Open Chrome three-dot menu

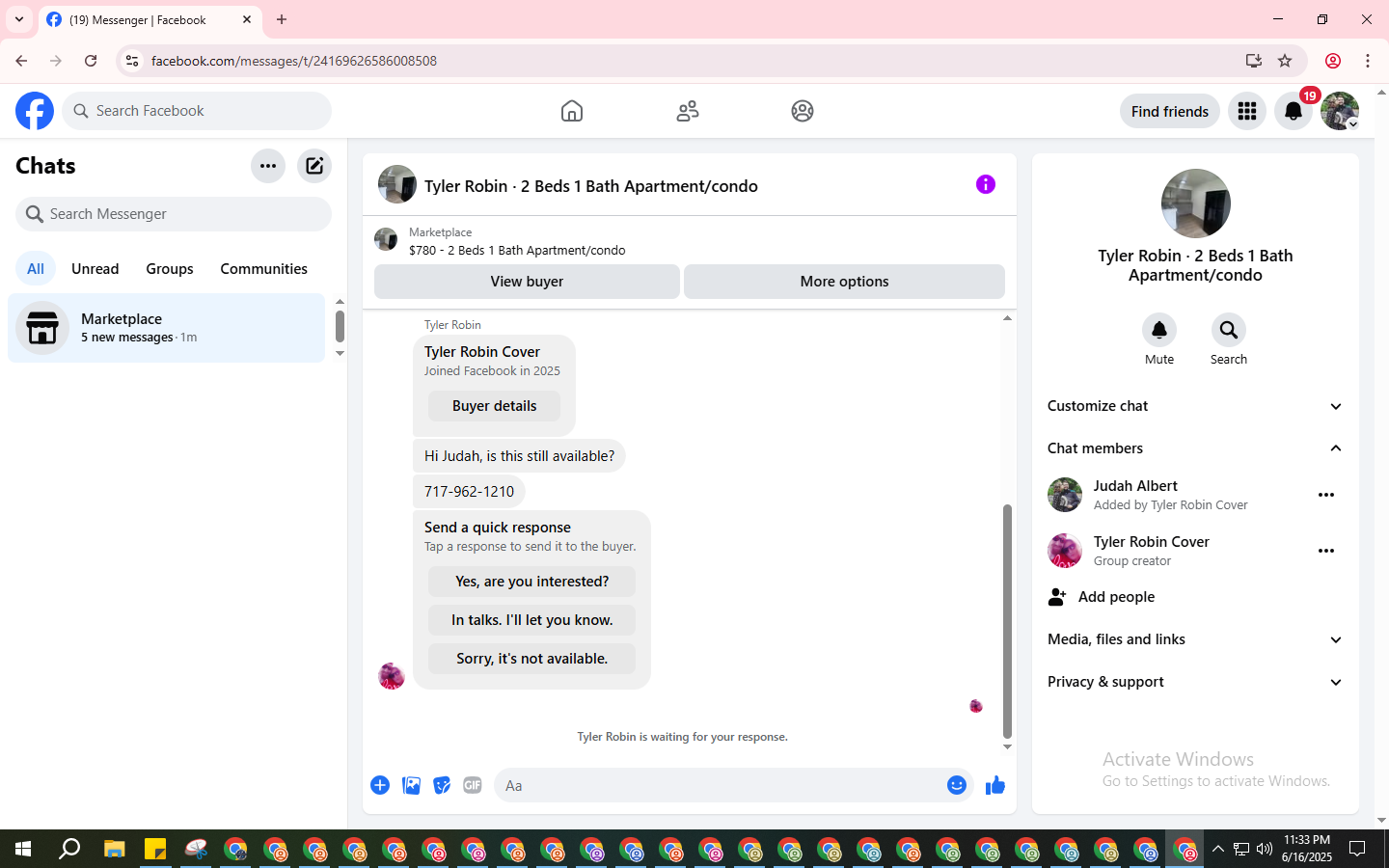[x=1368, y=61]
